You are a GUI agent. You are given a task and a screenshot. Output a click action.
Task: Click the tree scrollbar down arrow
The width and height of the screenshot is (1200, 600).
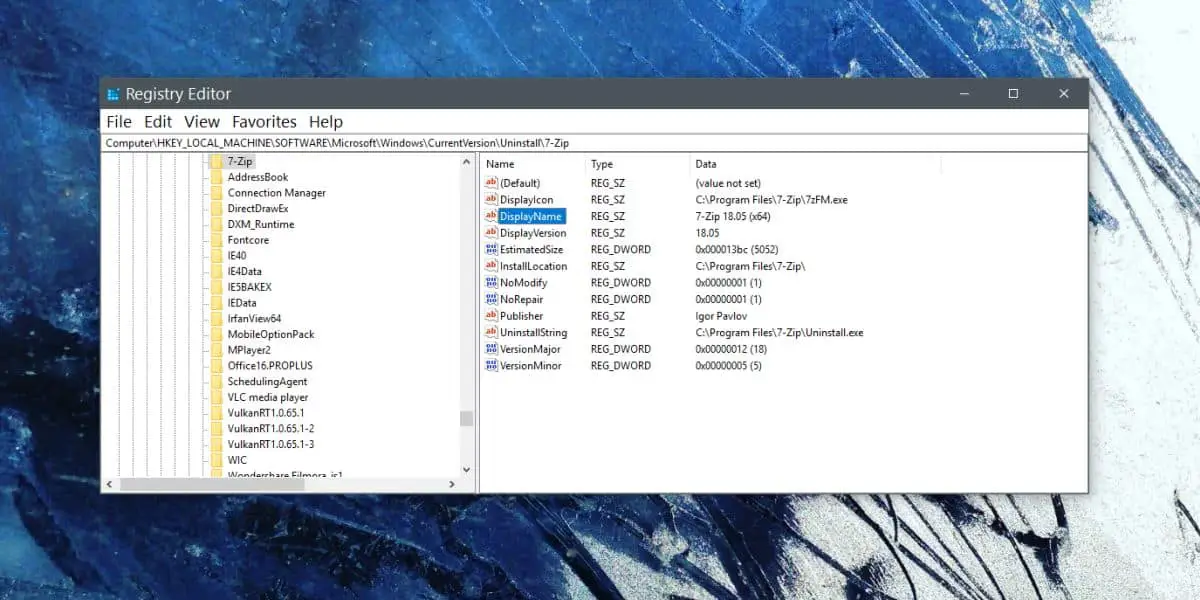coord(466,469)
